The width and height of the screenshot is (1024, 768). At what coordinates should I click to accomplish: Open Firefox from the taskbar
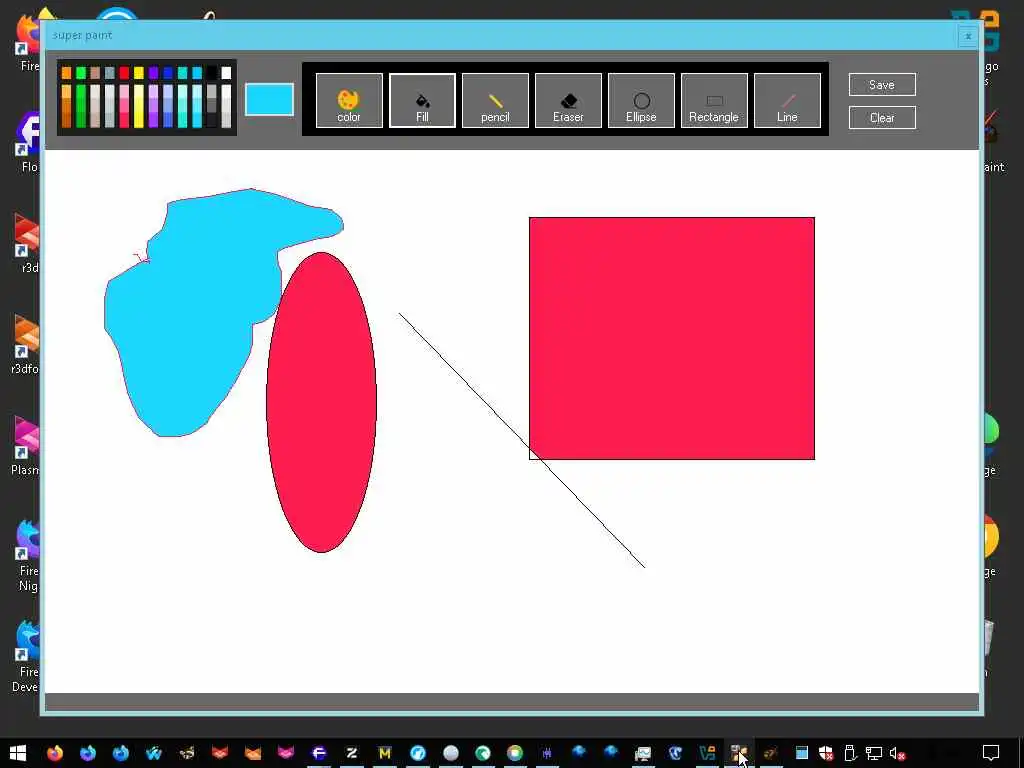click(x=55, y=753)
